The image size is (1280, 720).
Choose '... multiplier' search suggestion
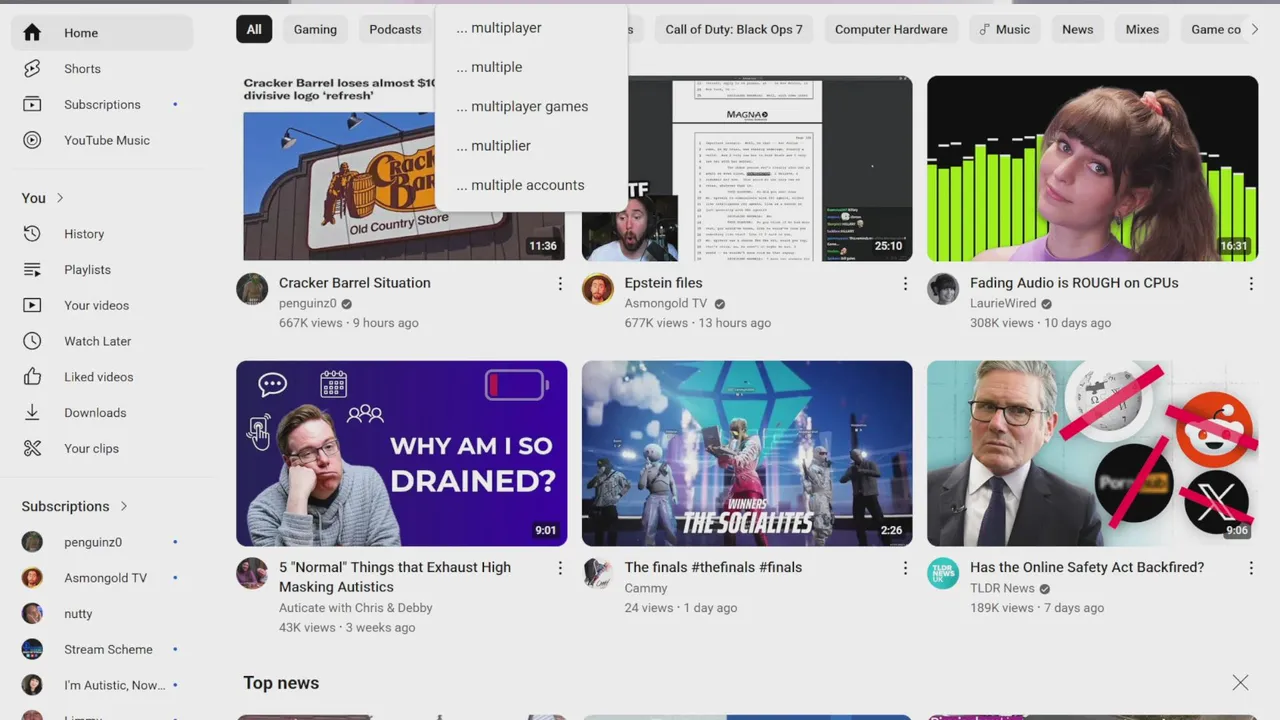pyautogui.click(x=531, y=146)
